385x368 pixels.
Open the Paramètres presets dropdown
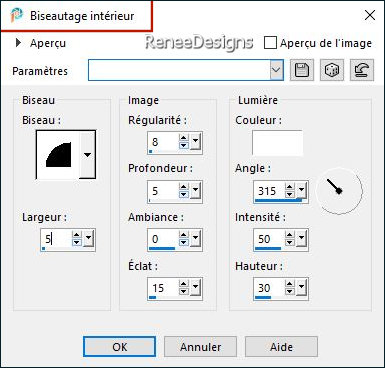[x=277, y=70]
